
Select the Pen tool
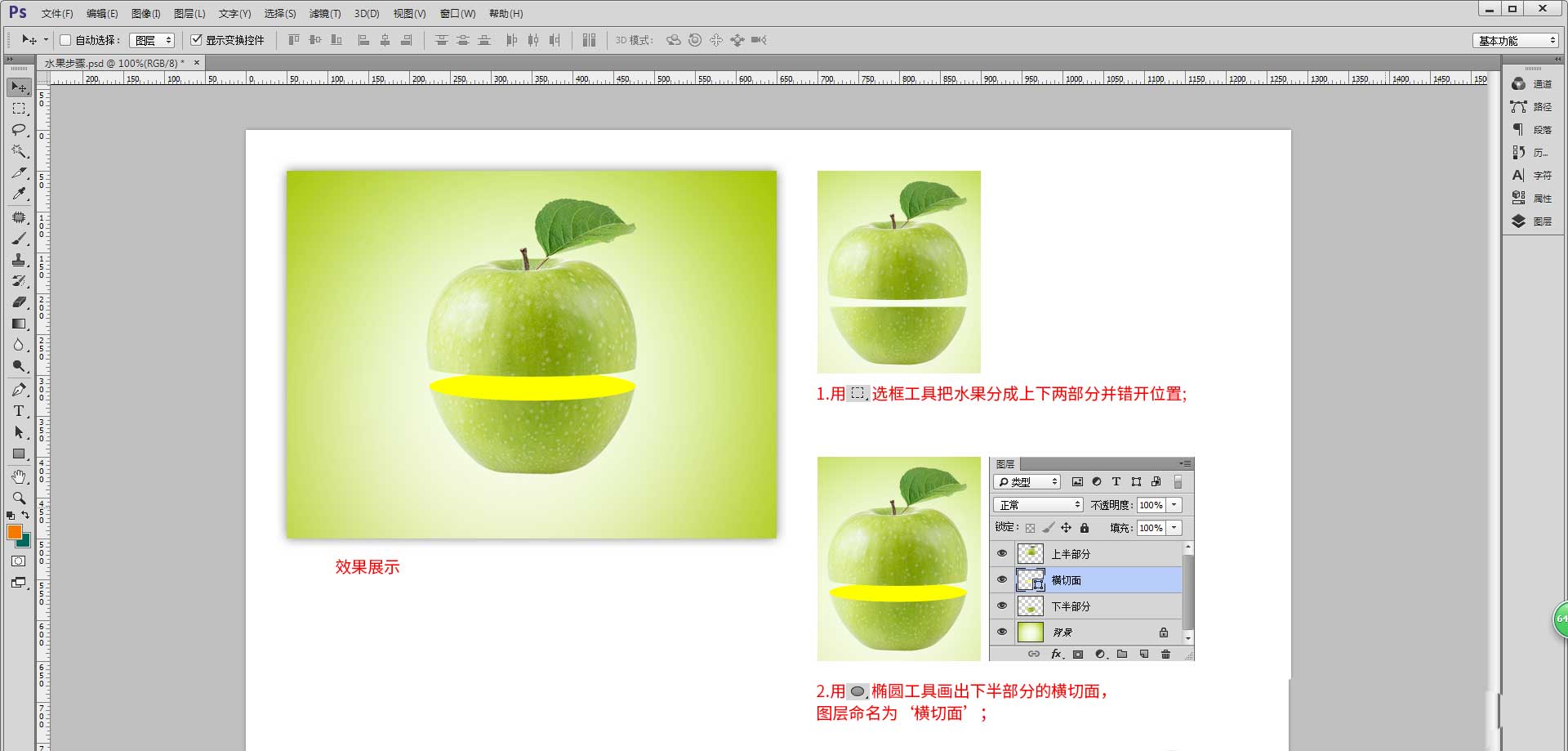coord(19,390)
